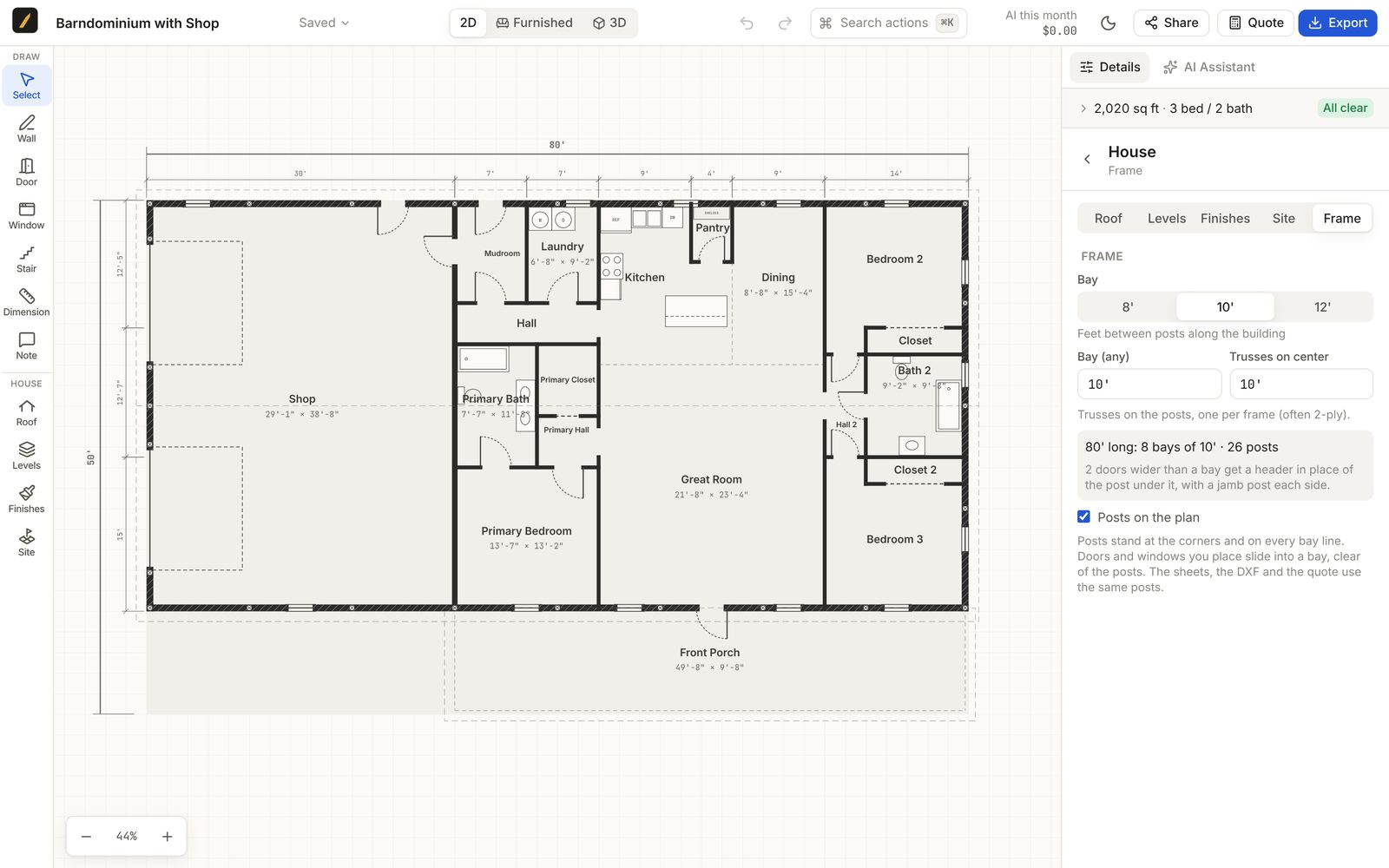The image size is (1389, 868).
Task: Click the Bay (any) input field
Action: pyautogui.click(x=1149, y=384)
